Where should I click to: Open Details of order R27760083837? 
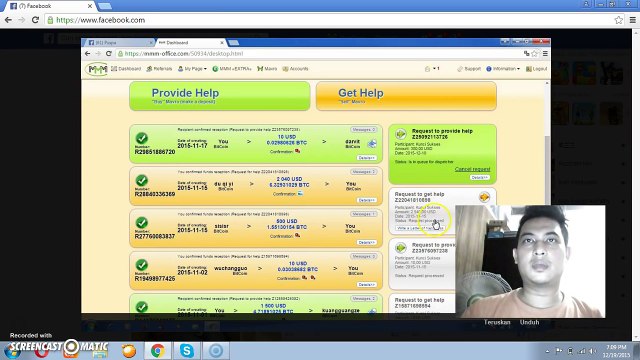point(367,242)
